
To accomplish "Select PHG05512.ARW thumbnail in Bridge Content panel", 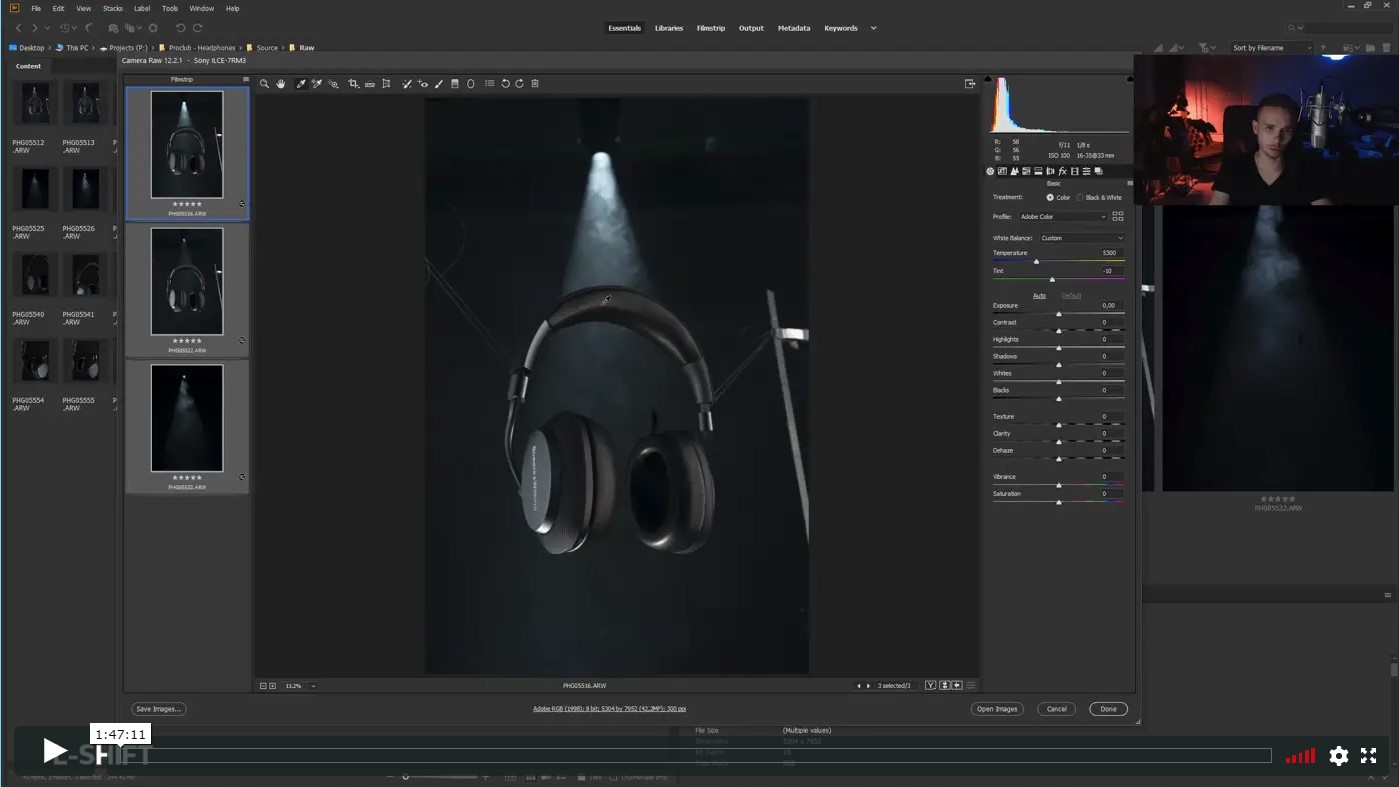I will (36, 104).
